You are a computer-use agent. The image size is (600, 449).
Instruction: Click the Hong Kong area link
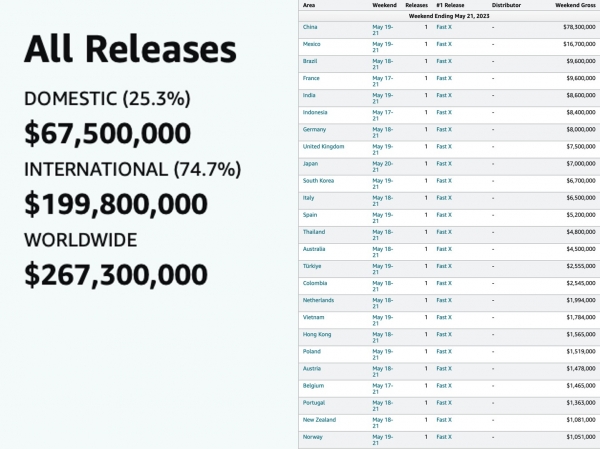coord(317,334)
